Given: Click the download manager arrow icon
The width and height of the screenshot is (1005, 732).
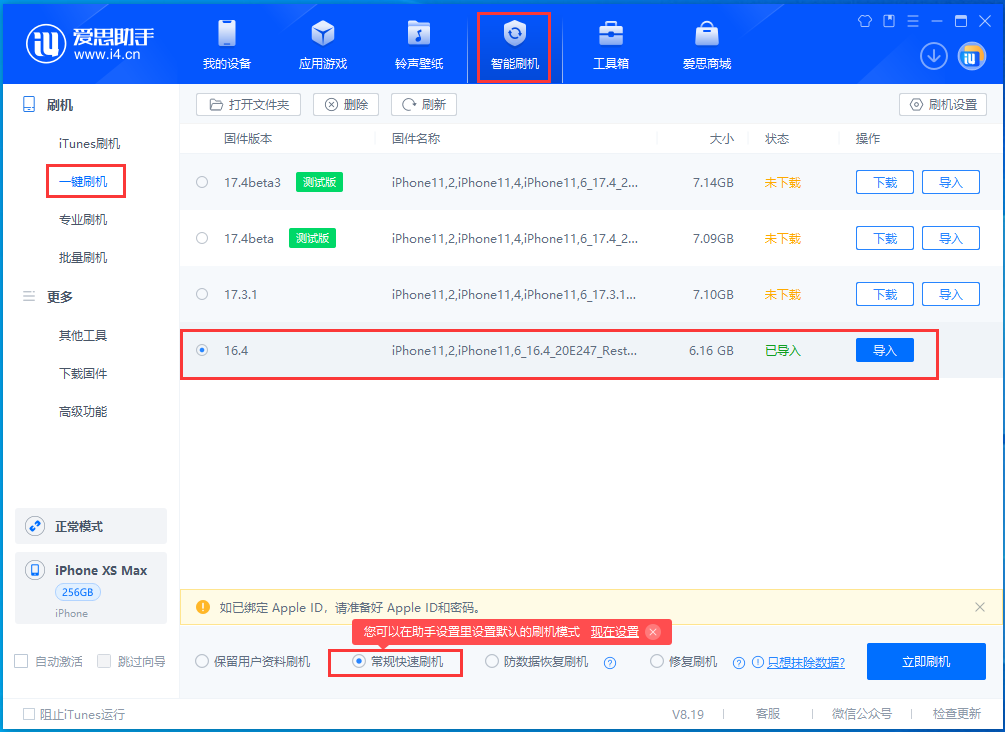Looking at the screenshot, I should click(934, 56).
